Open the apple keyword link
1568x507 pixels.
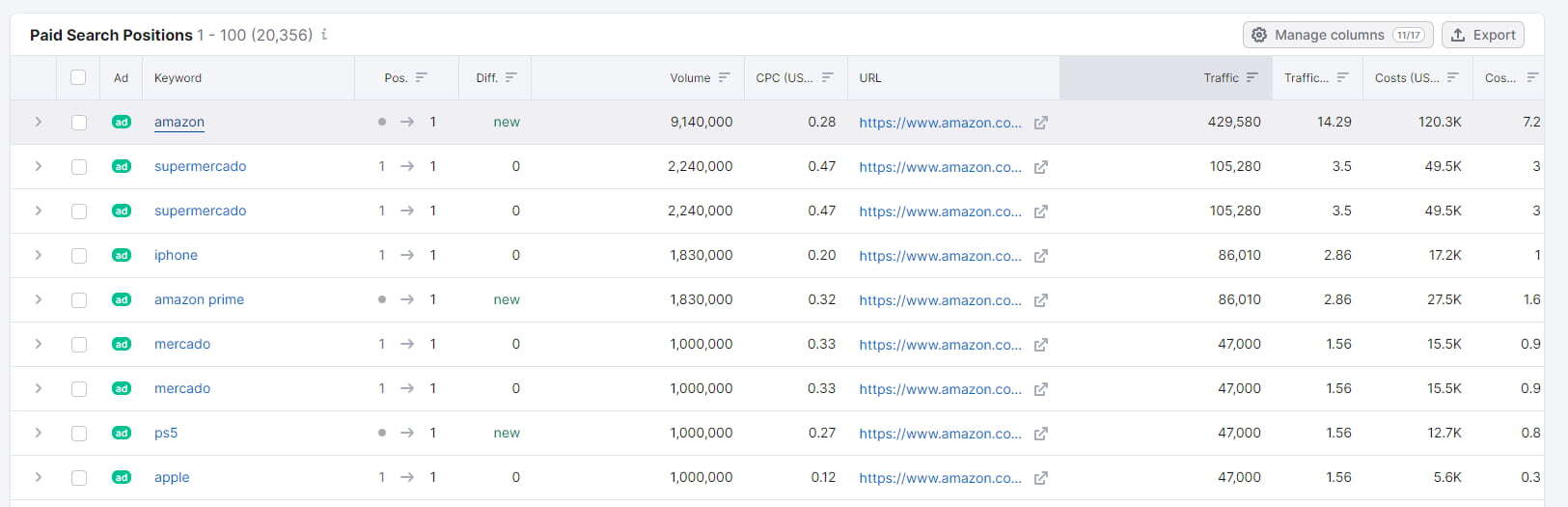coord(172,478)
